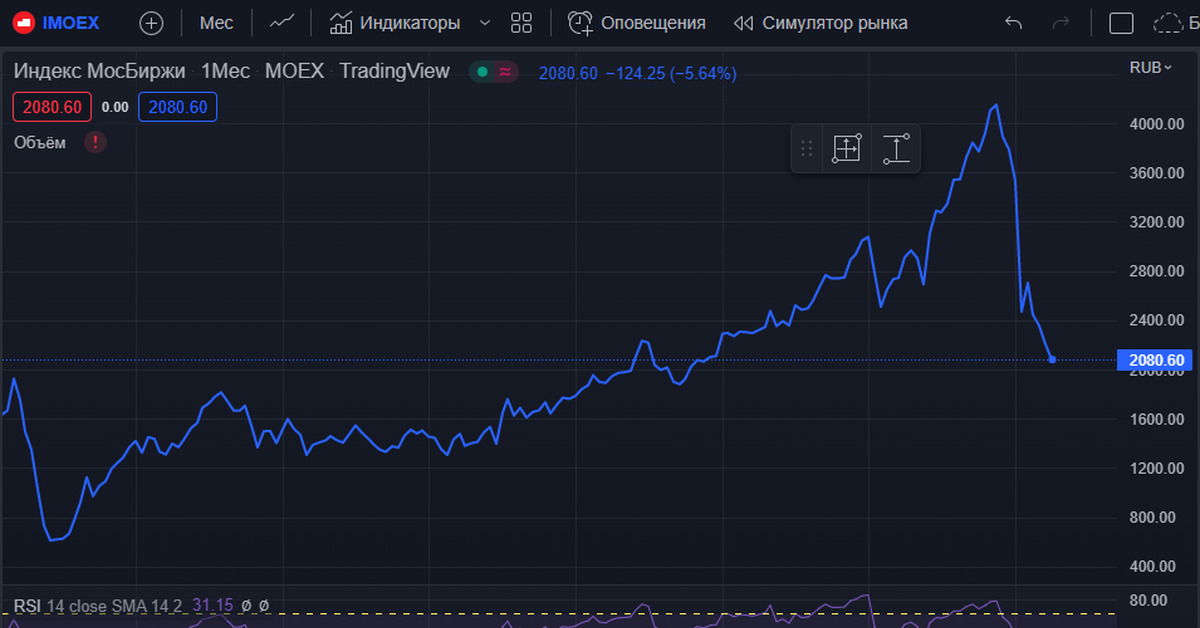This screenshot has height=628, width=1200.
Task: Open the cloud save layout icon
Action: click(1168, 23)
